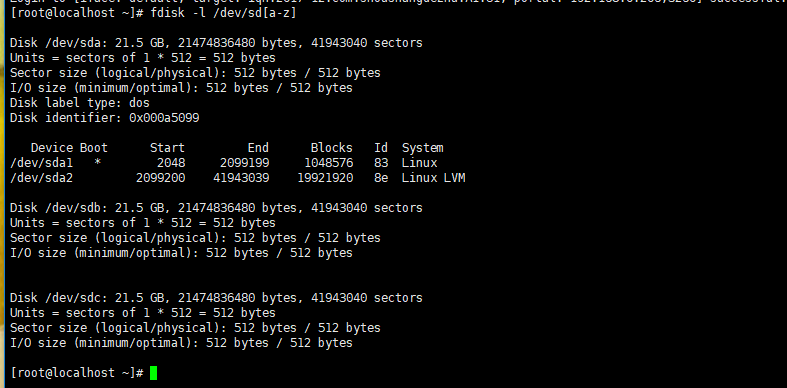Image resolution: width=787 pixels, height=388 pixels.
Task: Click the 41943039 end sector value
Action: click(x=241, y=178)
